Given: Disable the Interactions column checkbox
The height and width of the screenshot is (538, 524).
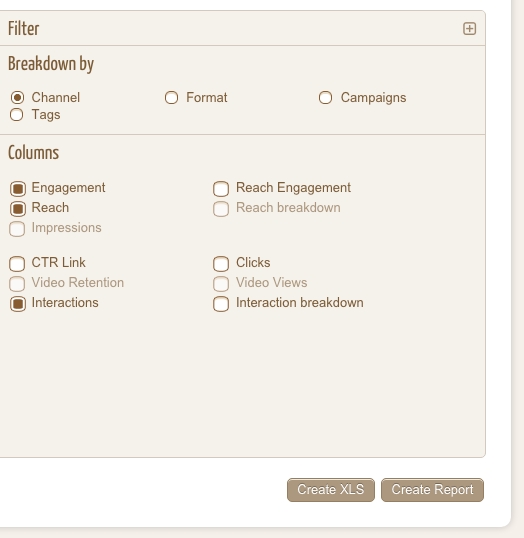Looking at the screenshot, I should [x=18, y=304].
